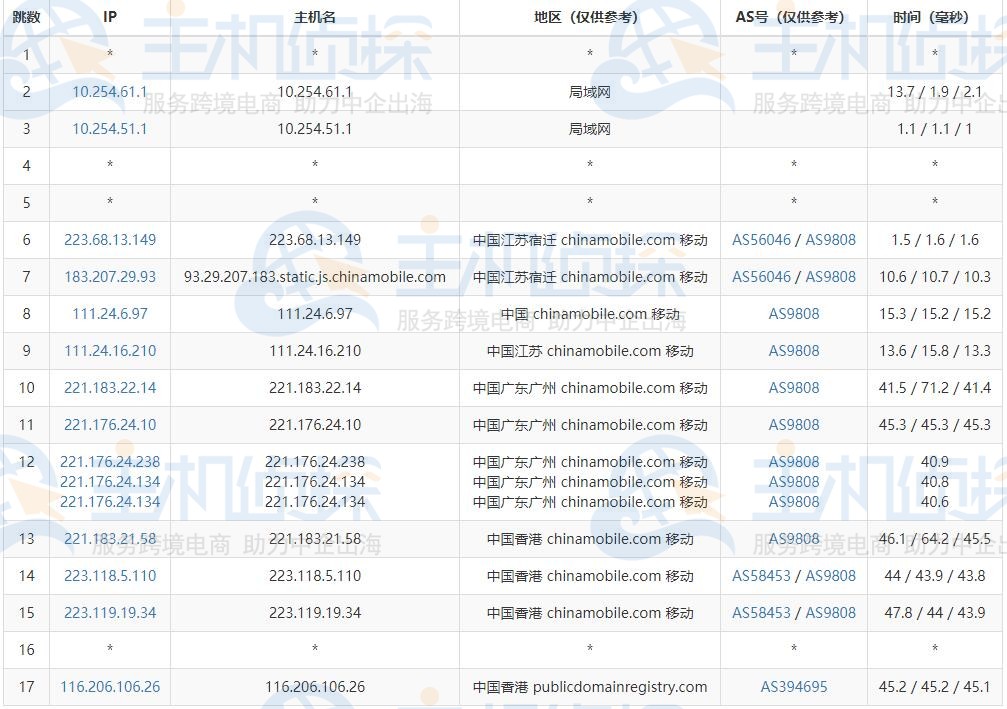Open the AS58453 link on hop 14
1007x709 pixels.
[761, 576]
